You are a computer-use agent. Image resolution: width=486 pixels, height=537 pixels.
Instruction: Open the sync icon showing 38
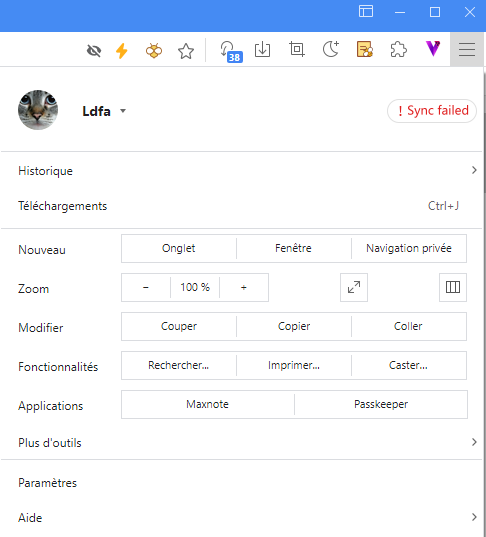(231, 51)
